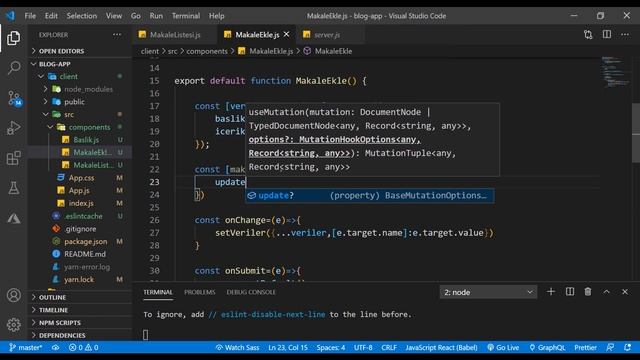
Task: Click Prettier in status bar
Action: (x=585, y=347)
